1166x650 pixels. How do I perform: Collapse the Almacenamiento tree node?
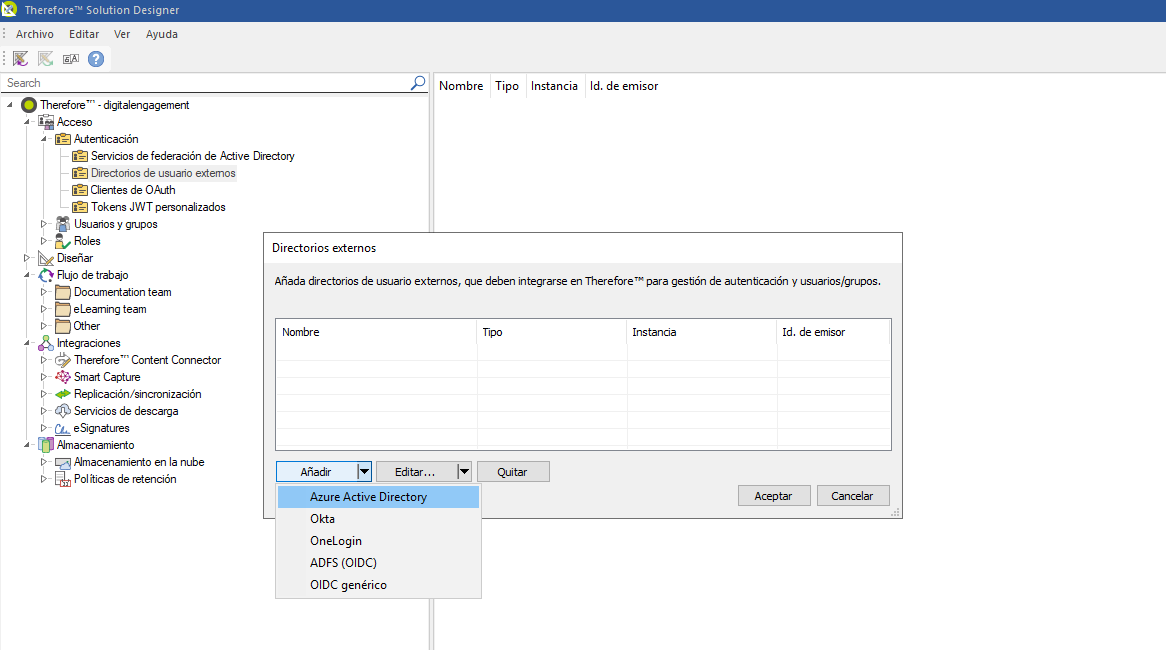click(27, 445)
